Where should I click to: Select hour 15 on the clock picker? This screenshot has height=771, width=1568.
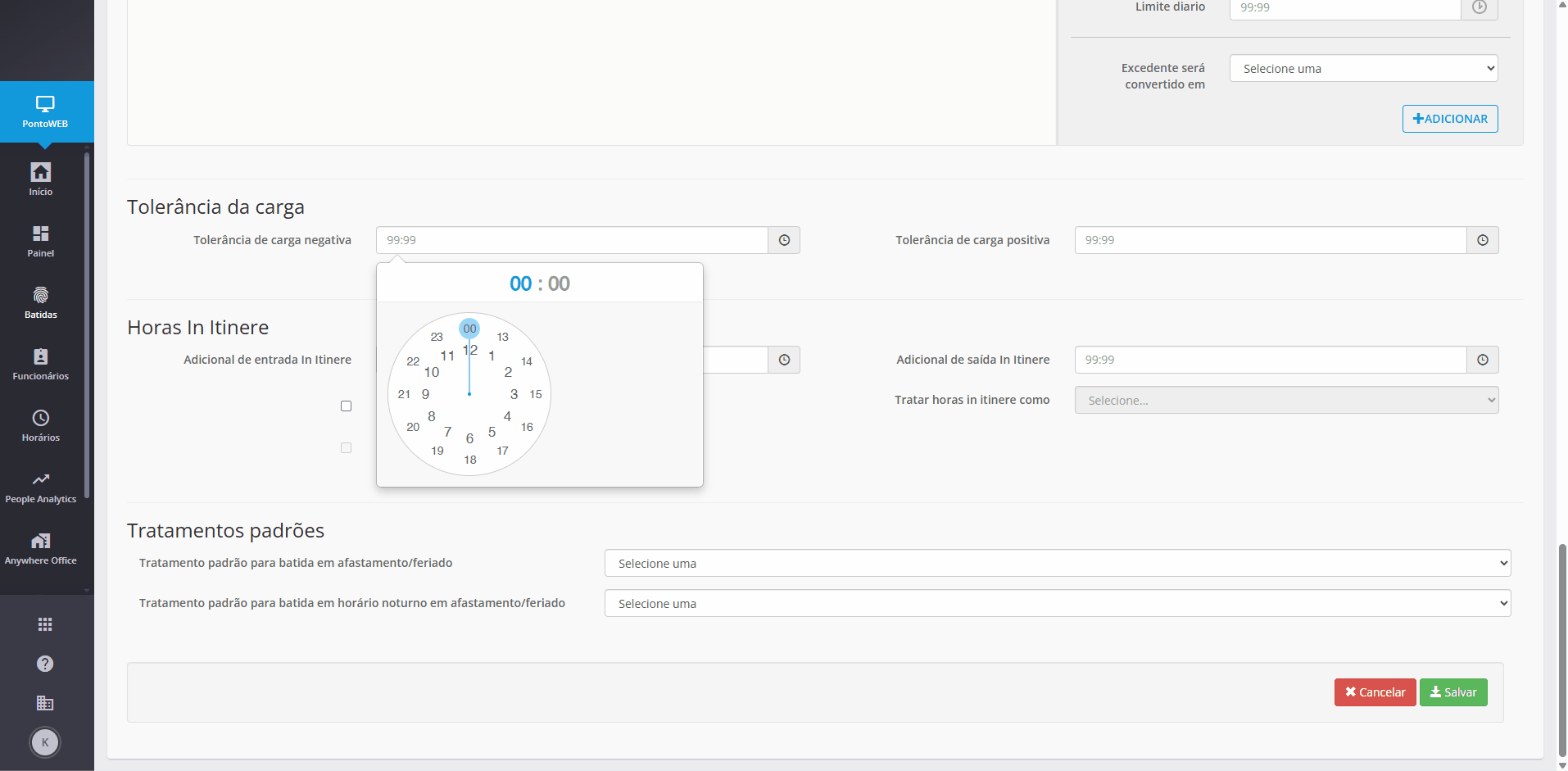point(536,394)
